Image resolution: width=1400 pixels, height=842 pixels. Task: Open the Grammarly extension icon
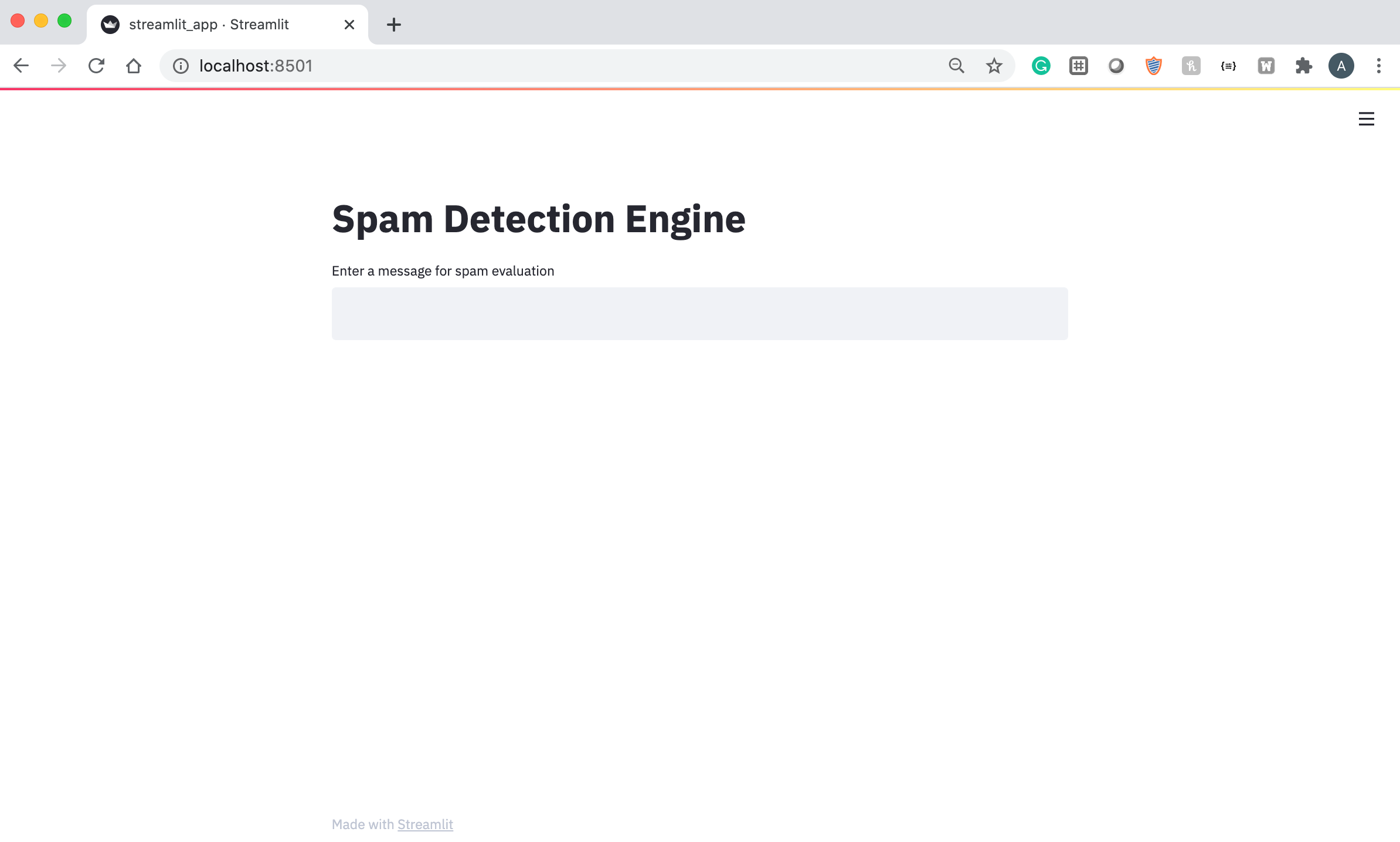click(x=1041, y=66)
